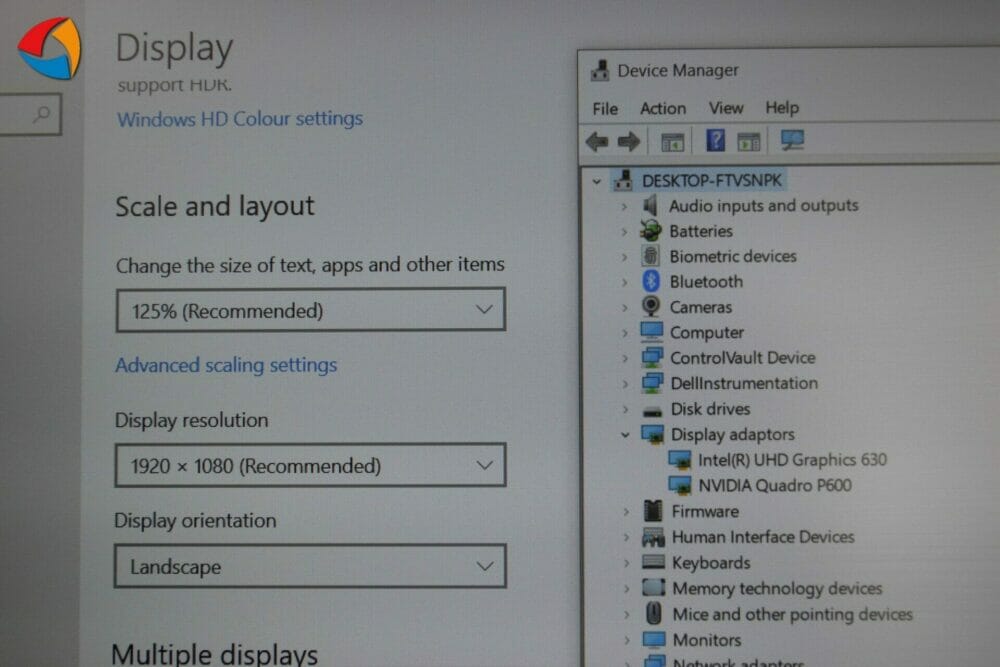This screenshot has height=667, width=1000.
Task: Select 'NVIDIA Quadro P600' text
Action: [775, 485]
